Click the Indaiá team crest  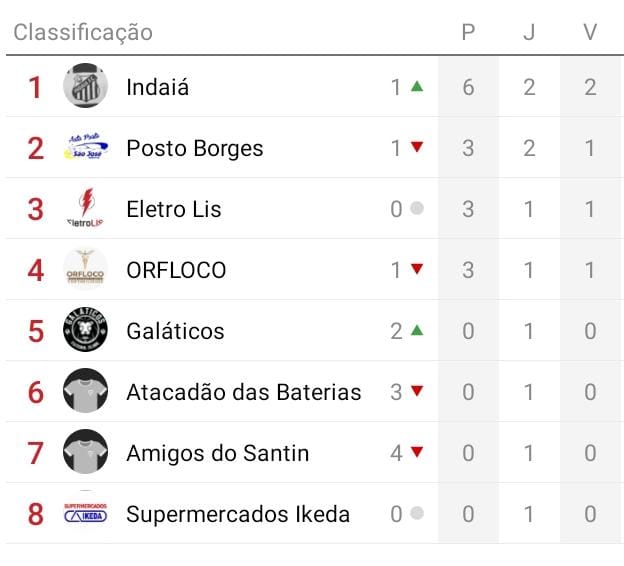(x=85, y=86)
